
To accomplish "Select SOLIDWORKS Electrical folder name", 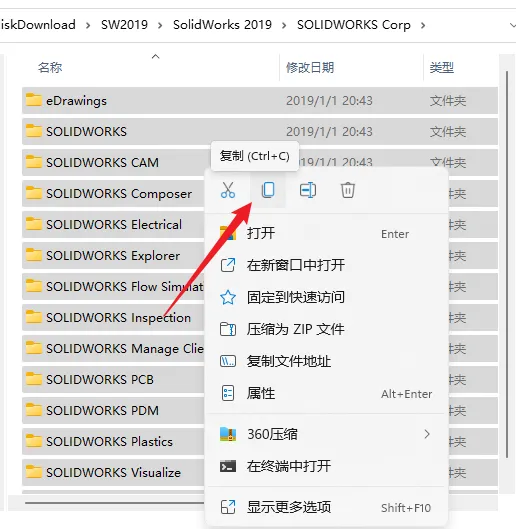I will 114,225.
